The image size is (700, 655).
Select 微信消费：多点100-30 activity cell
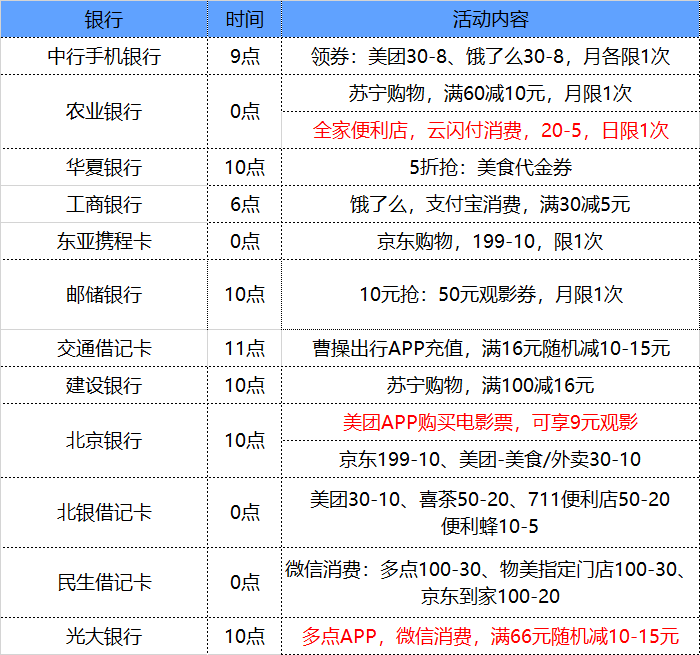[490, 583]
